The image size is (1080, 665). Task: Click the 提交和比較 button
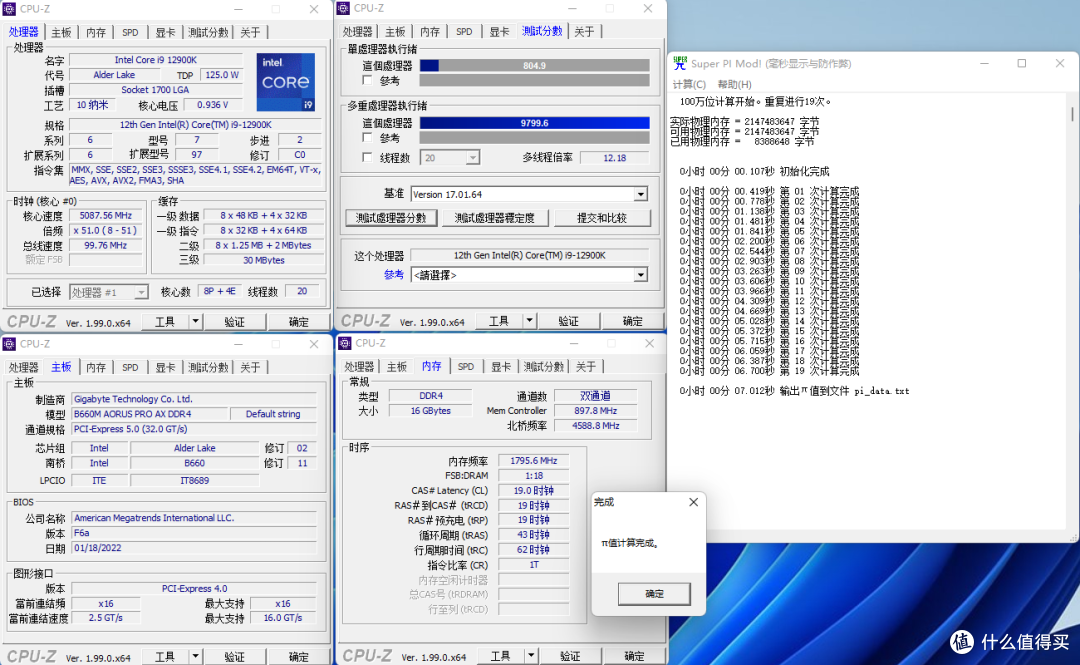click(602, 218)
